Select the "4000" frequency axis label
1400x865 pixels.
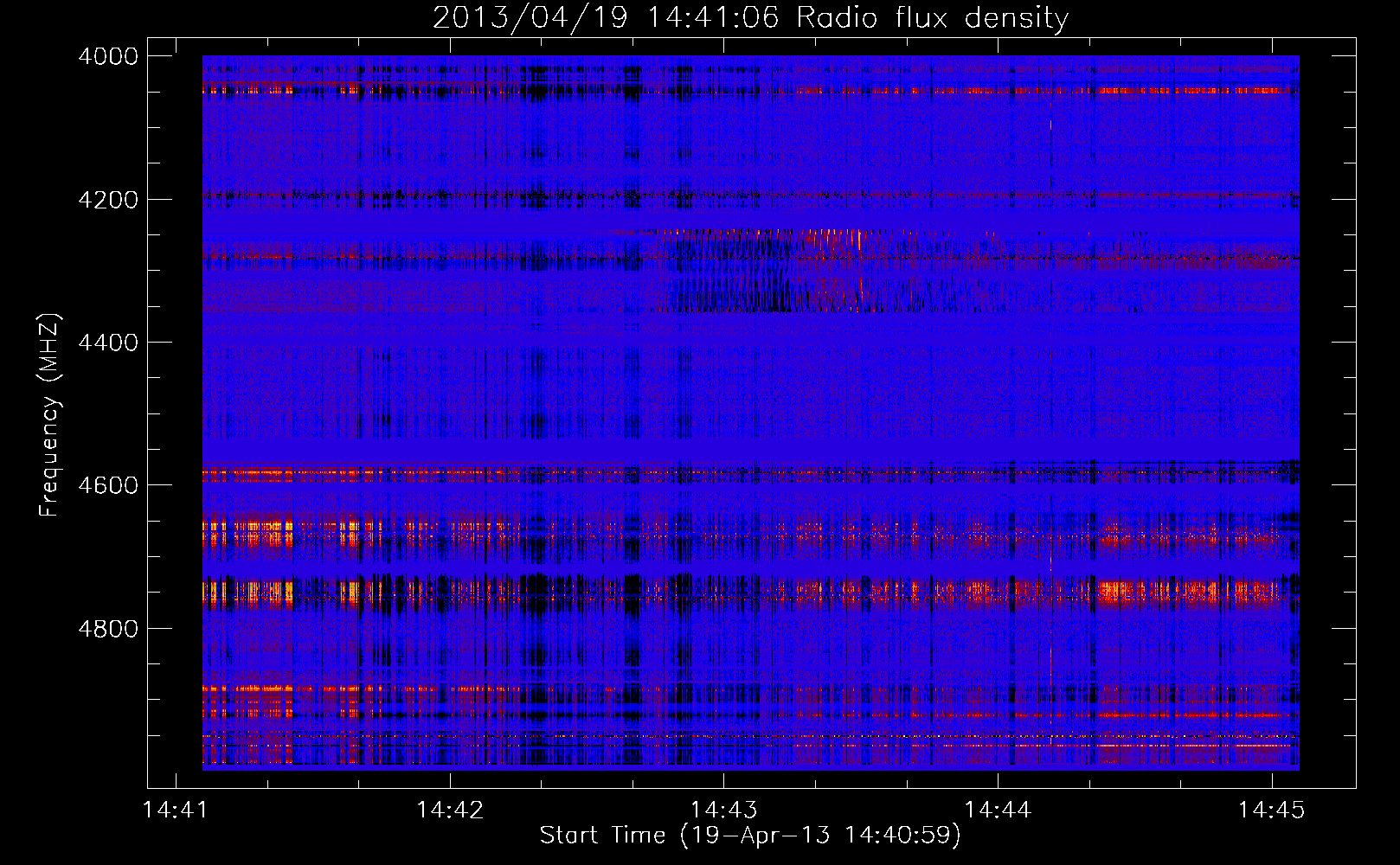pyautogui.click(x=108, y=56)
